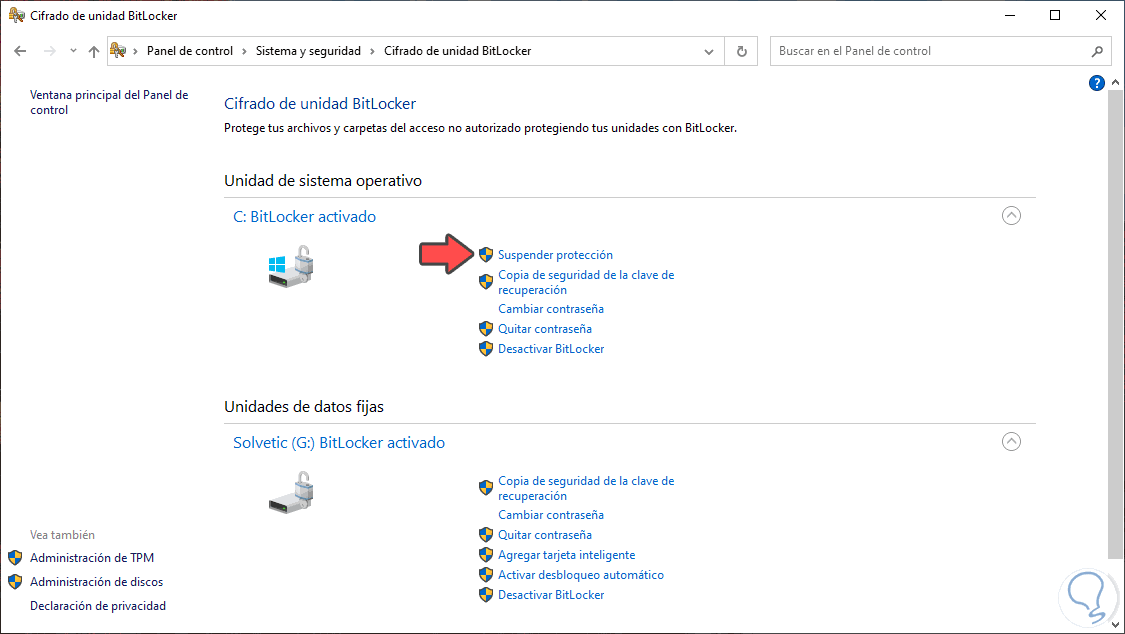The height and width of the screenshot is (634, 1125).
Task: Click Sistema y seguridad in breadcrumb
Action: click(309, 51)
